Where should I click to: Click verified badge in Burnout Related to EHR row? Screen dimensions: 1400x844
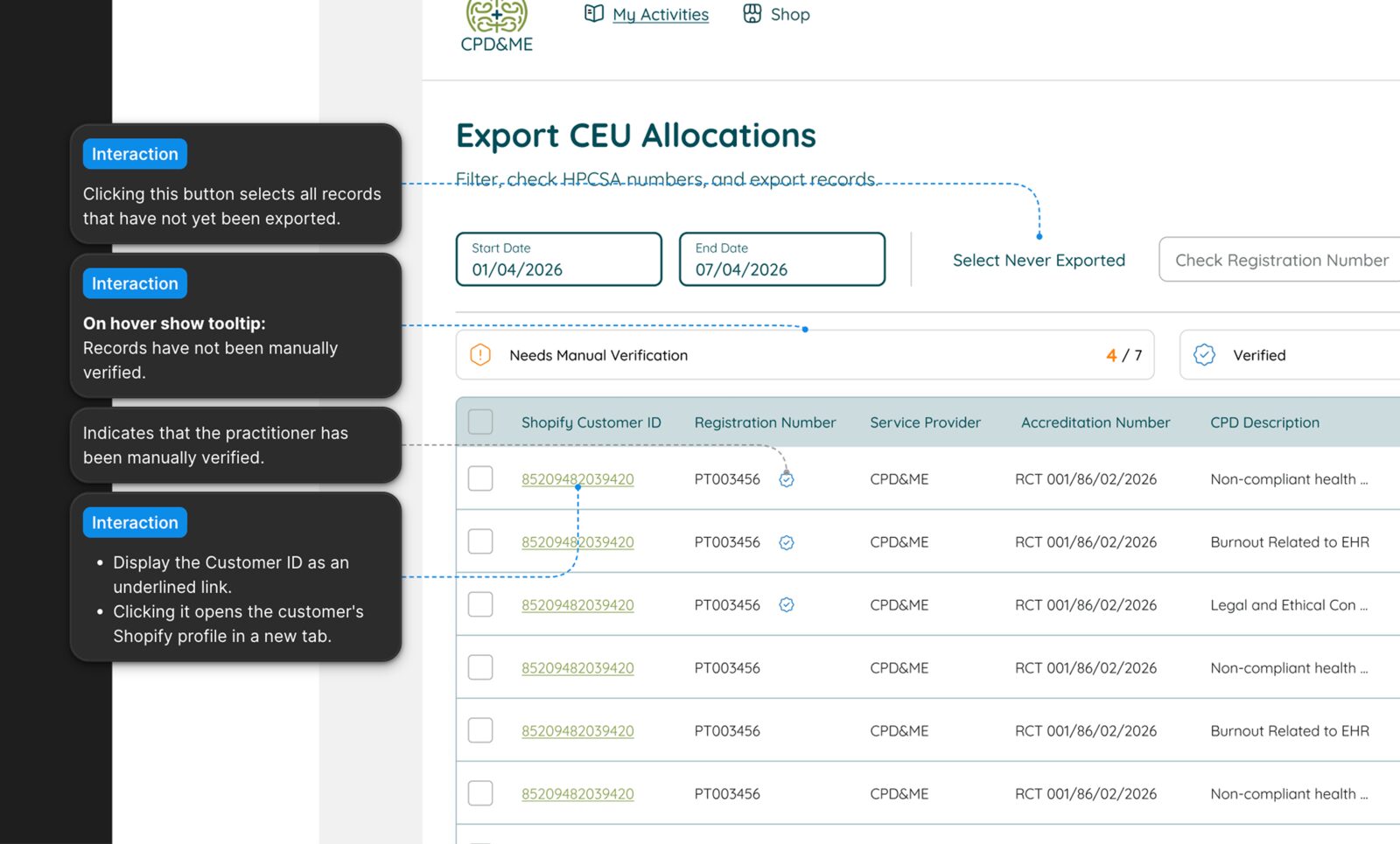(x=787, y=542)
